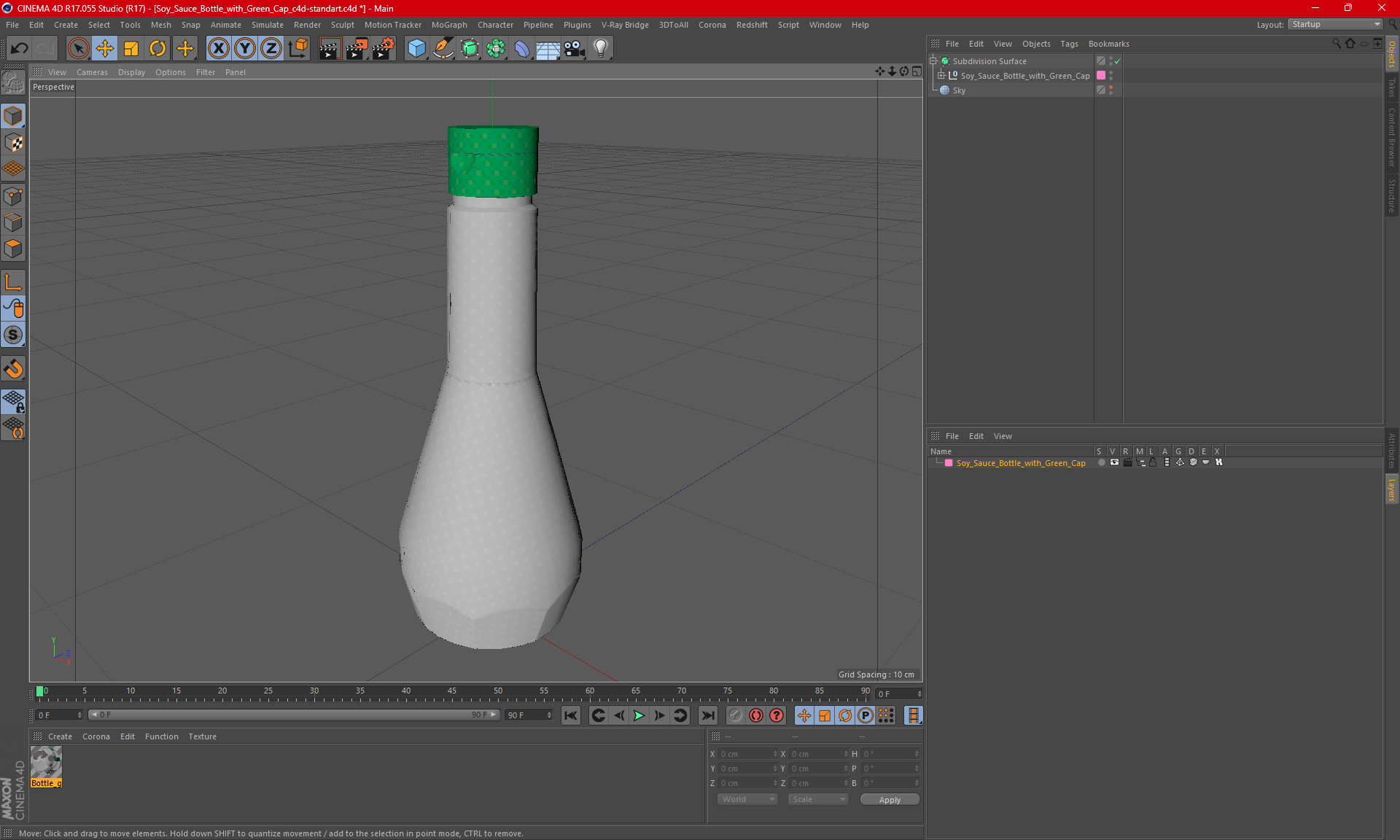Open the Simulate menu
This screenshot has width=1400, height=840.
pyautogui.click(x=268, y=25)
